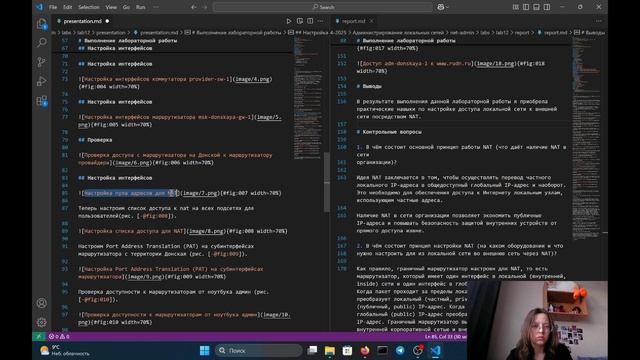Toggle the bottom Panel

(536, 7)
